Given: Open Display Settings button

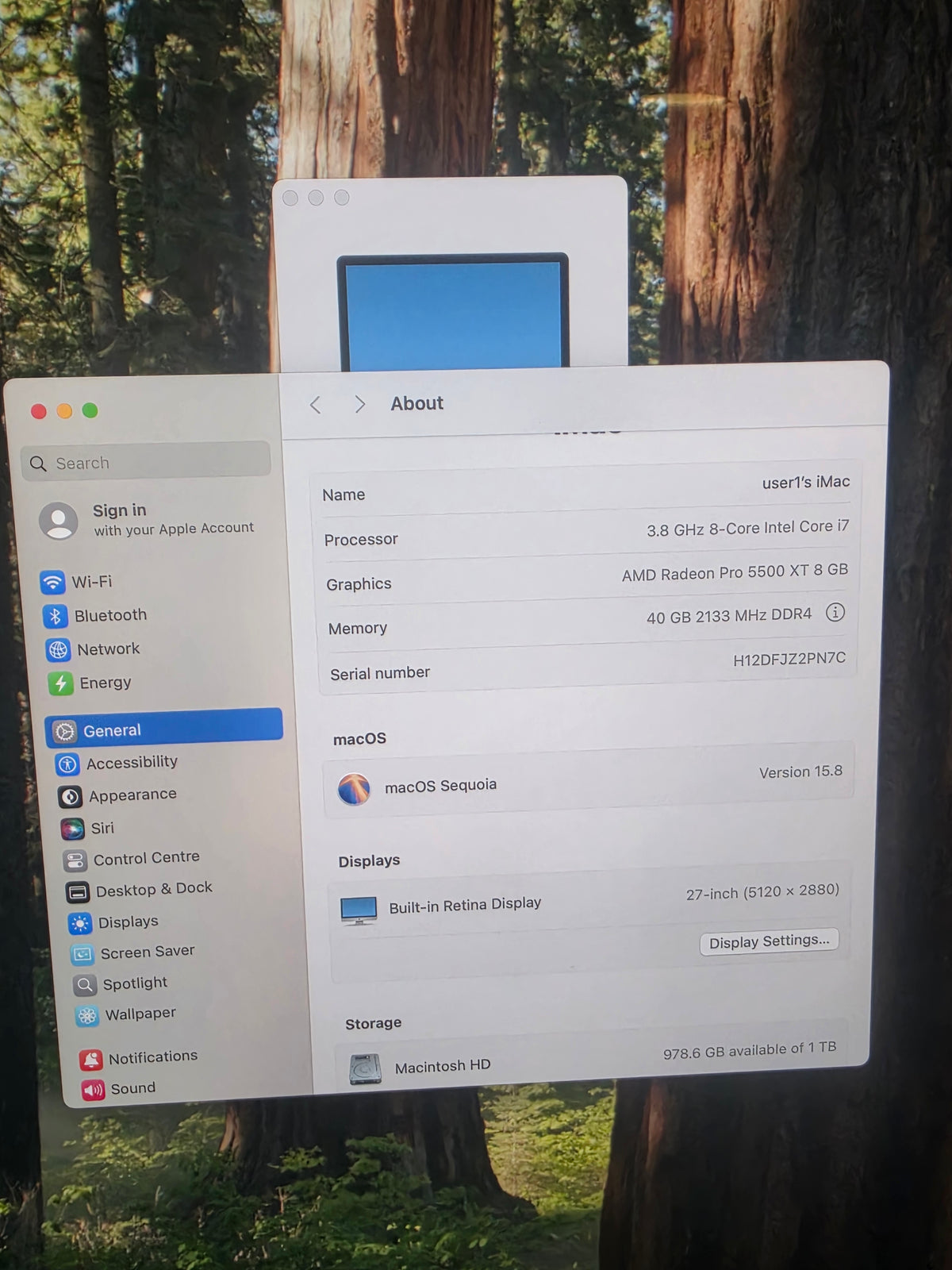Looking at the screenshot, I should [769, 941].
